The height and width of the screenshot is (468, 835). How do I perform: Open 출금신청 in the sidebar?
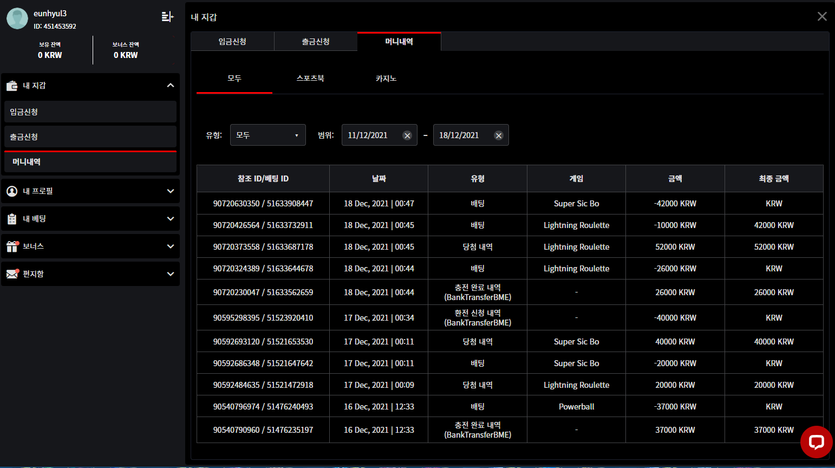point(90,137)
